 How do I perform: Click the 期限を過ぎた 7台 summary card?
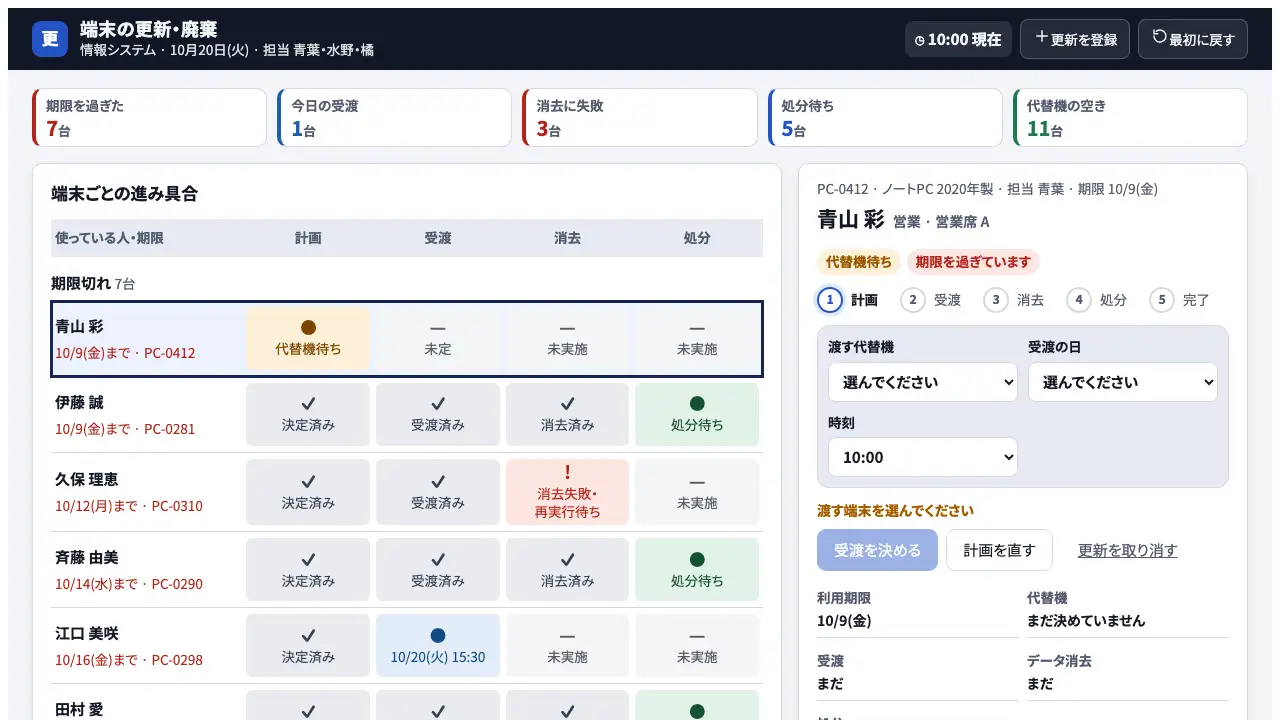[150, 118]
